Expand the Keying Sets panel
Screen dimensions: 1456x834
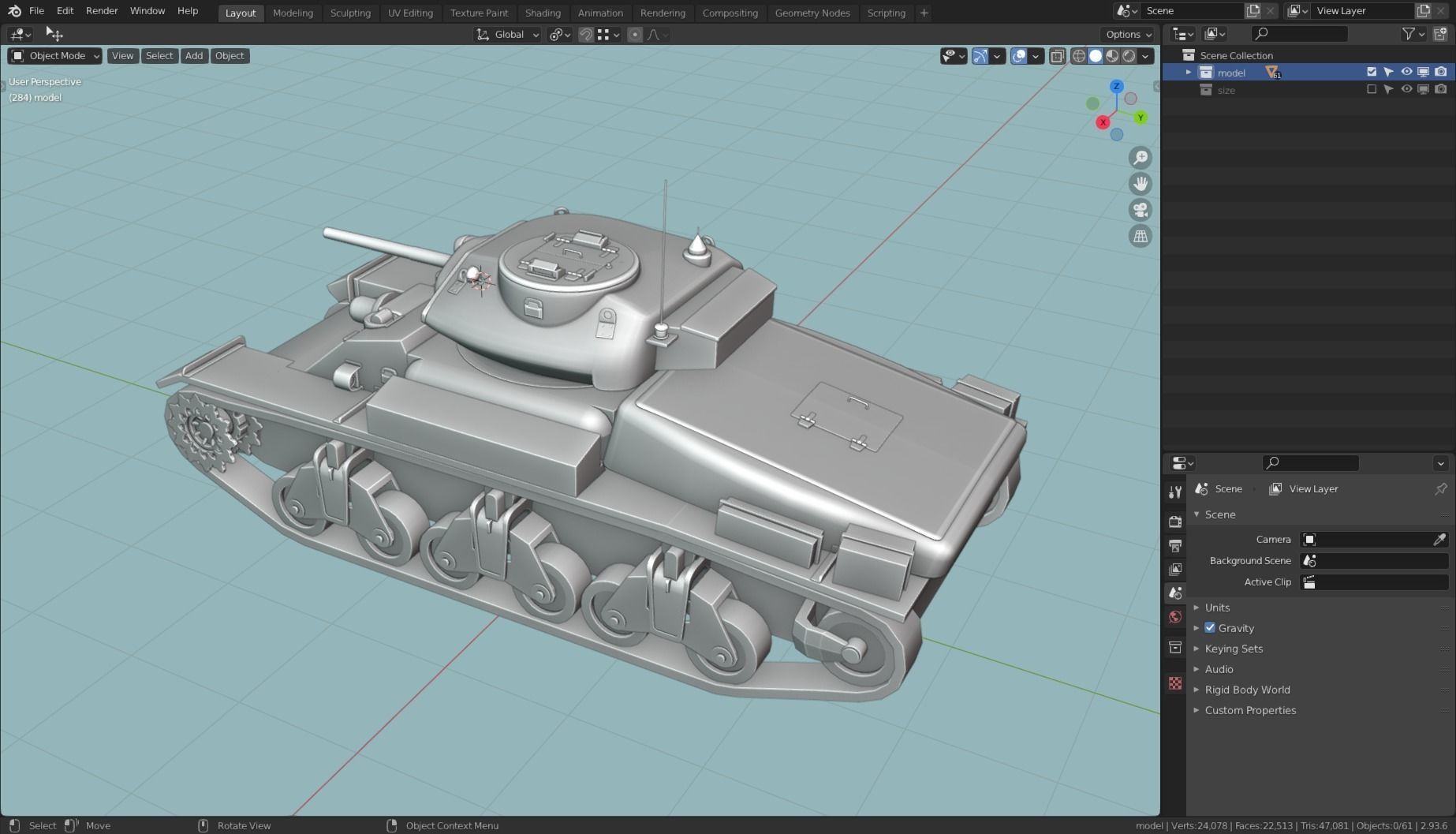tap(1234, 649)
